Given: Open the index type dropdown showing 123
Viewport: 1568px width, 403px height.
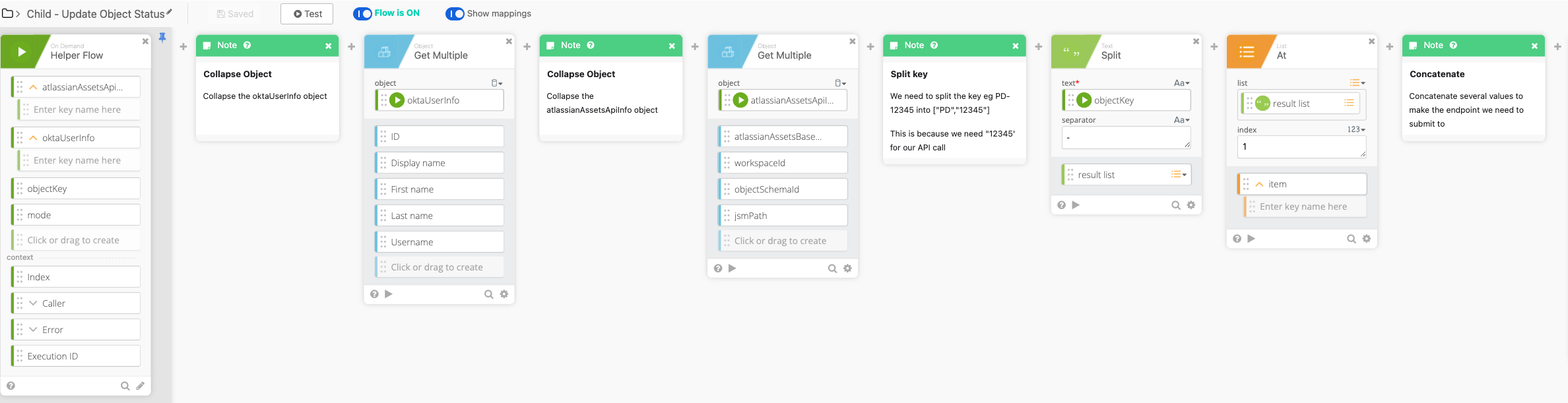Looking at the screenshot, I should tap(1356, 130).
